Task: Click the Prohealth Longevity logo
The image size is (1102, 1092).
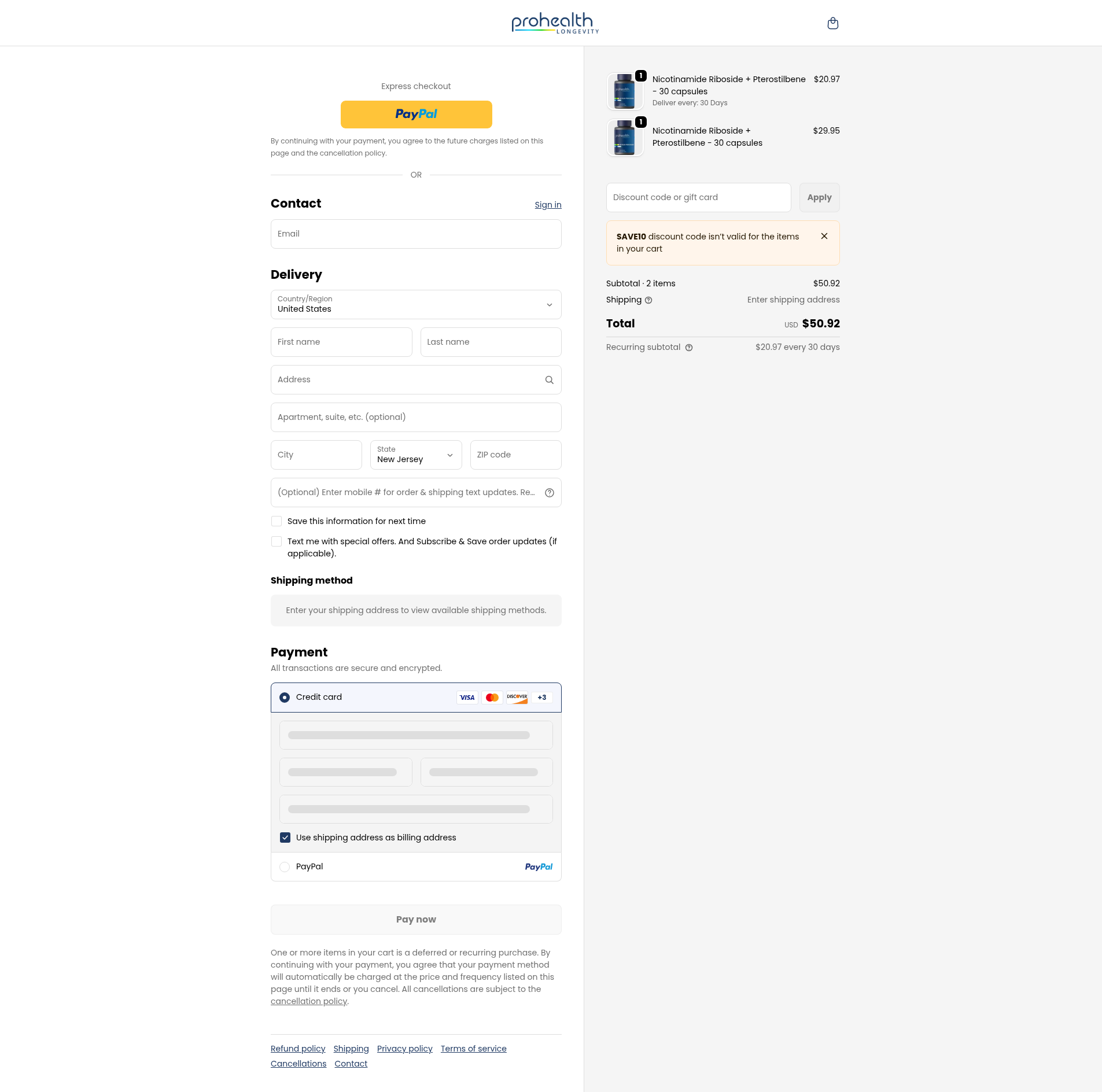Action: click(x=554, y=23)
